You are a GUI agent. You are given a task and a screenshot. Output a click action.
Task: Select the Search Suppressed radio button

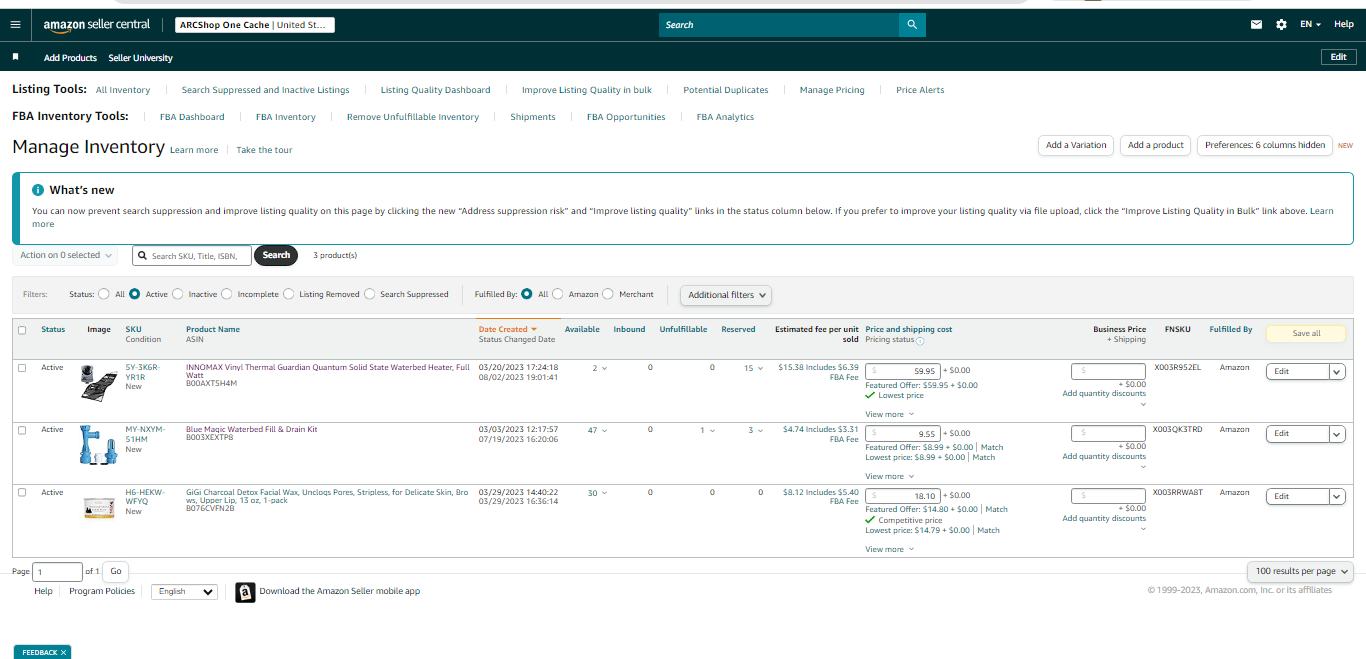click(x=370, y=294)
